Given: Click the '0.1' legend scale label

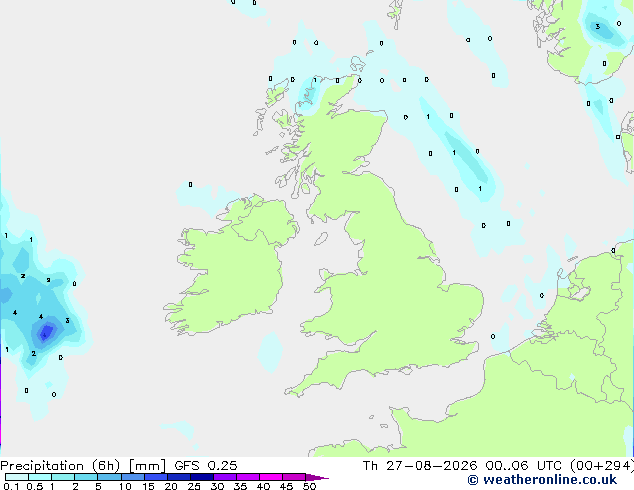Looking at the screenshot, I should tap(11, 486).
